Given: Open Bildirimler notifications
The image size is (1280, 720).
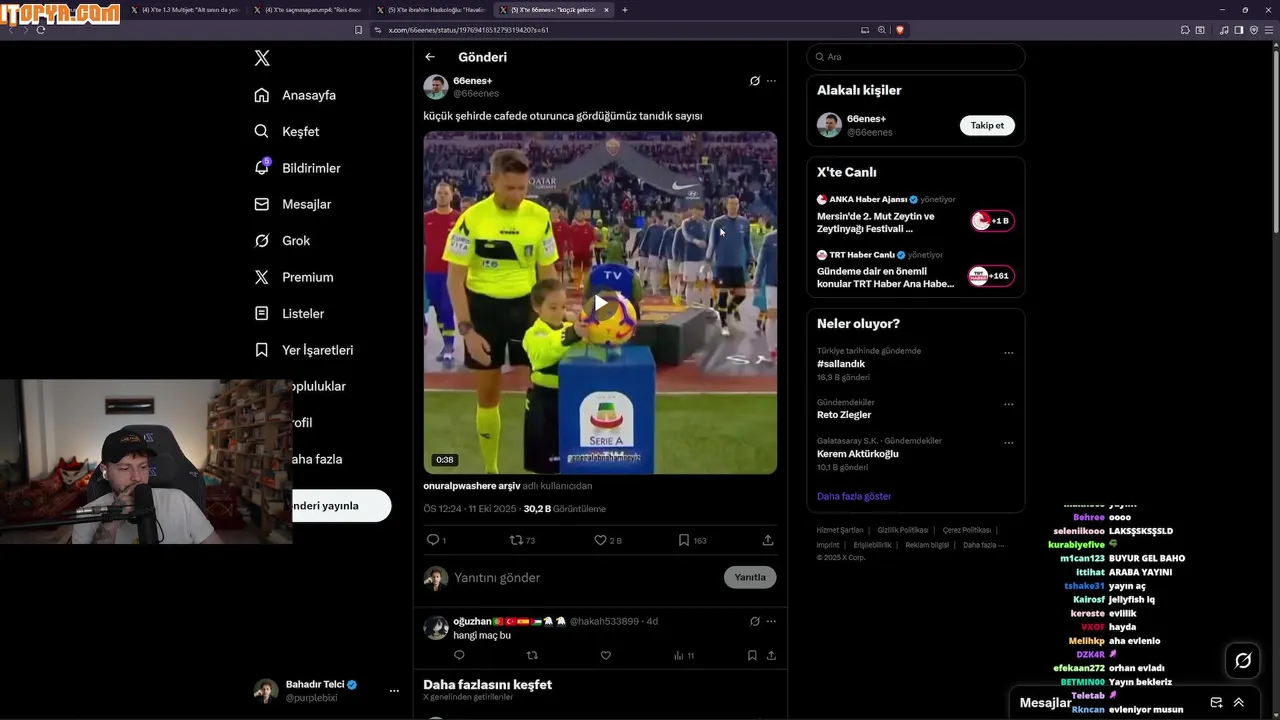Looking at the screenshot, I should [x=297, y=168].
